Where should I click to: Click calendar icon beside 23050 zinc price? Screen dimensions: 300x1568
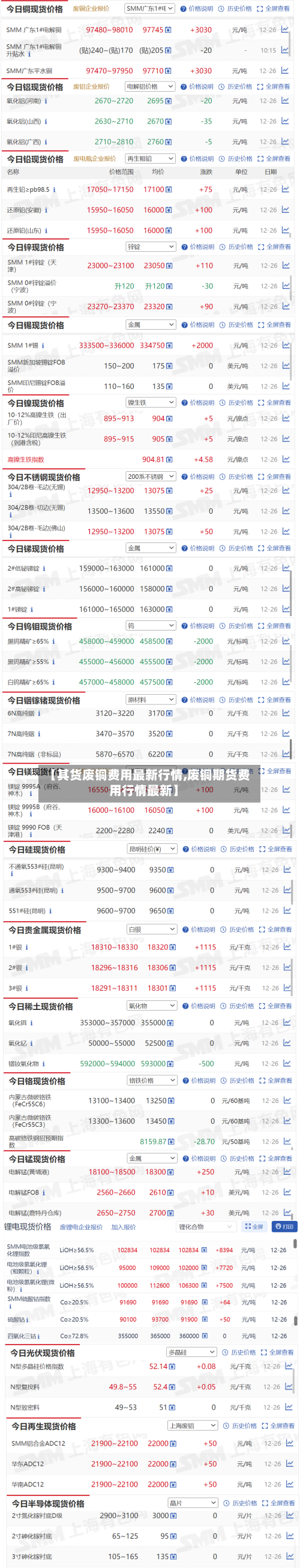(170, 266)
